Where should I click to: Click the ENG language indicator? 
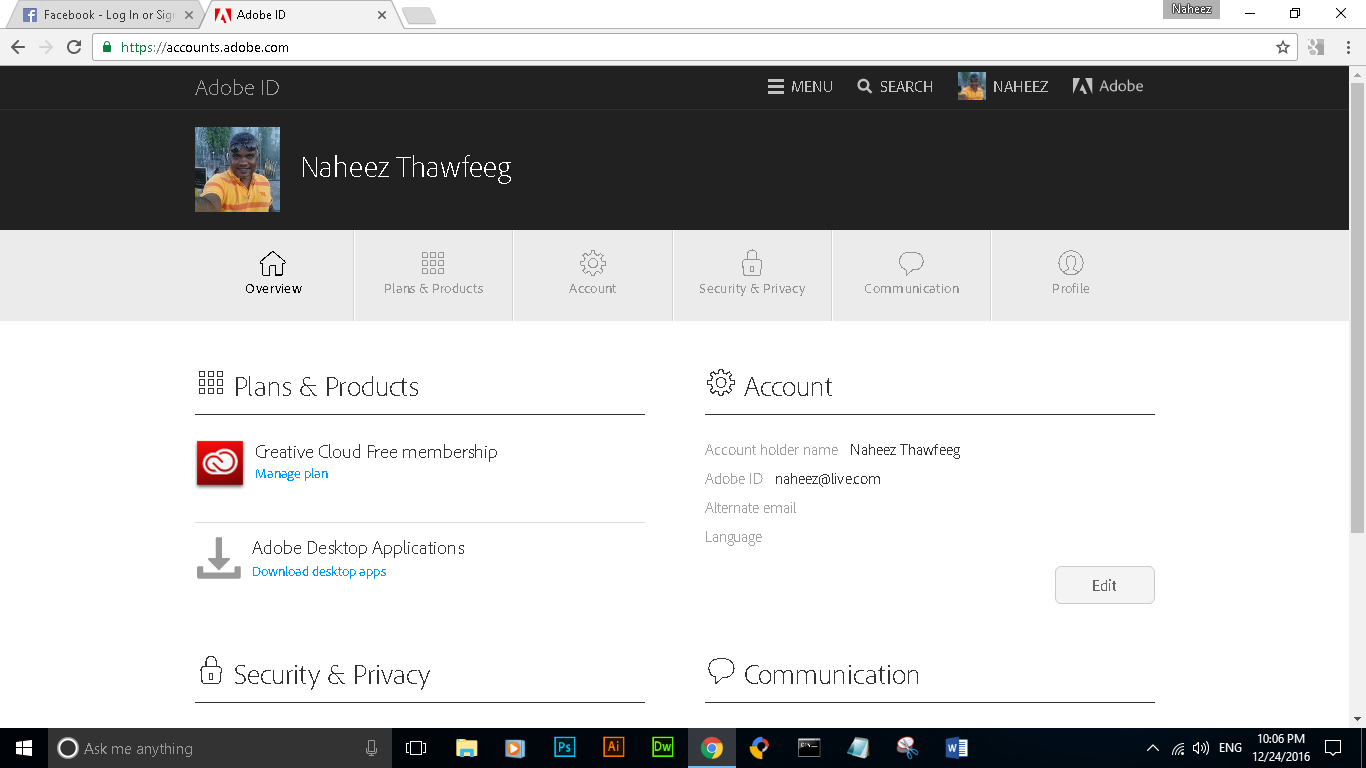pos(1230,748)
